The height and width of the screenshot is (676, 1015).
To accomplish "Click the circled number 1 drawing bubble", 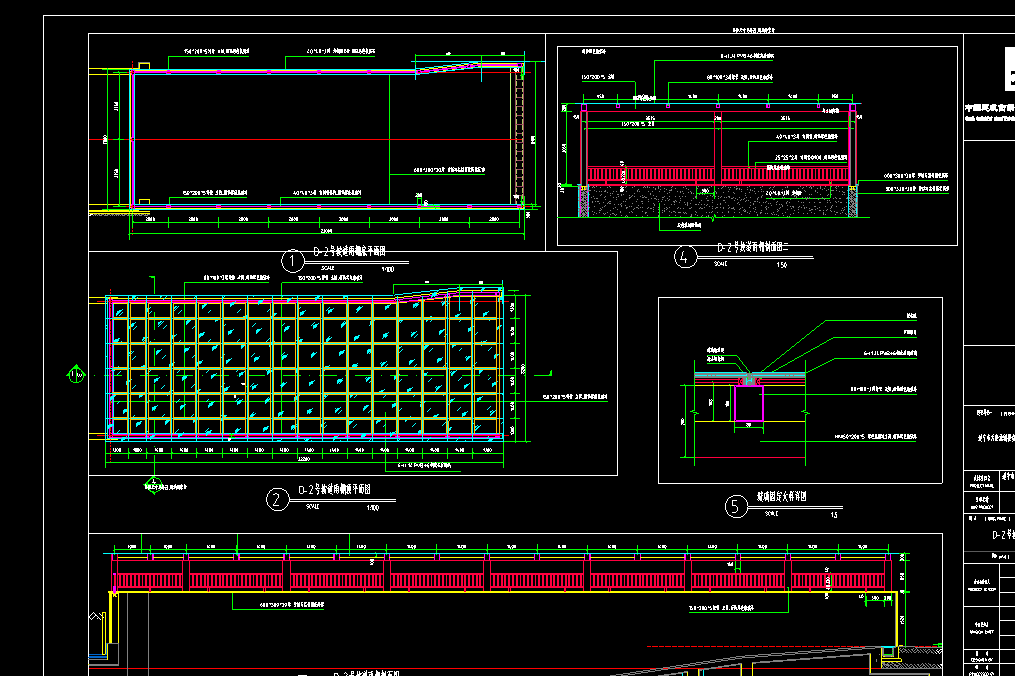I will click(x=293, y=262).
